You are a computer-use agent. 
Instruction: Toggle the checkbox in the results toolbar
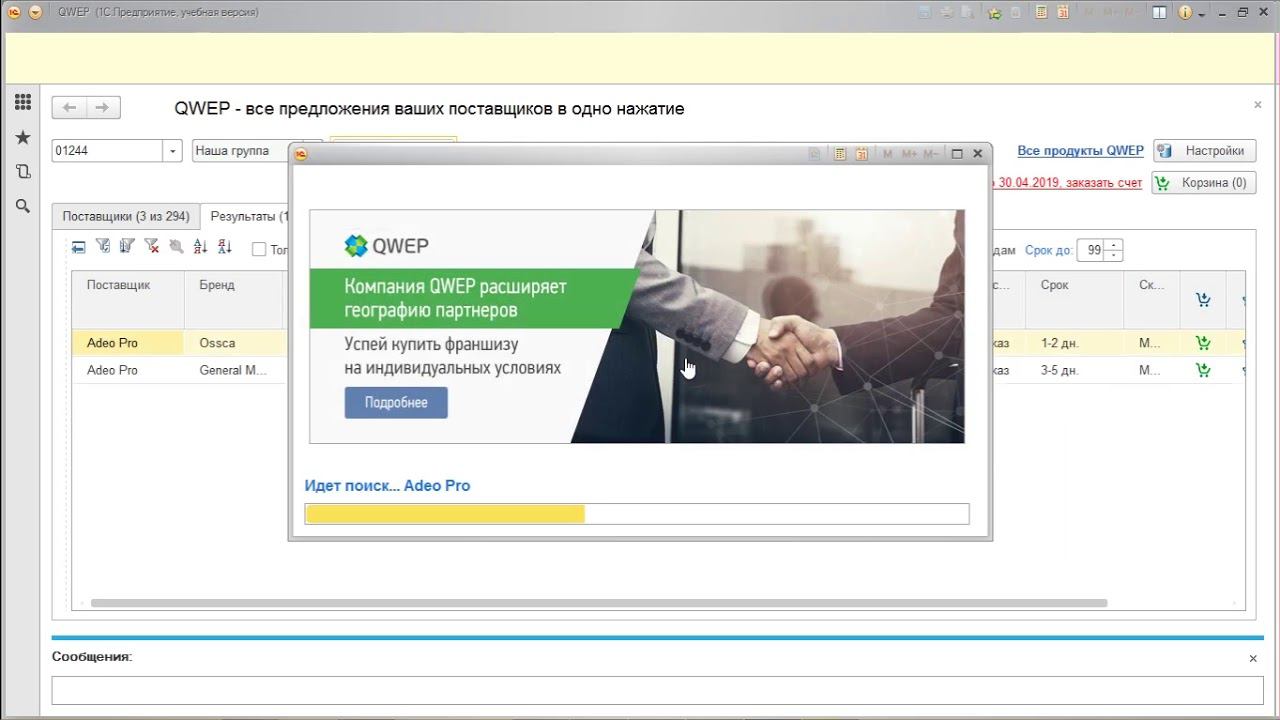[259, 249]
